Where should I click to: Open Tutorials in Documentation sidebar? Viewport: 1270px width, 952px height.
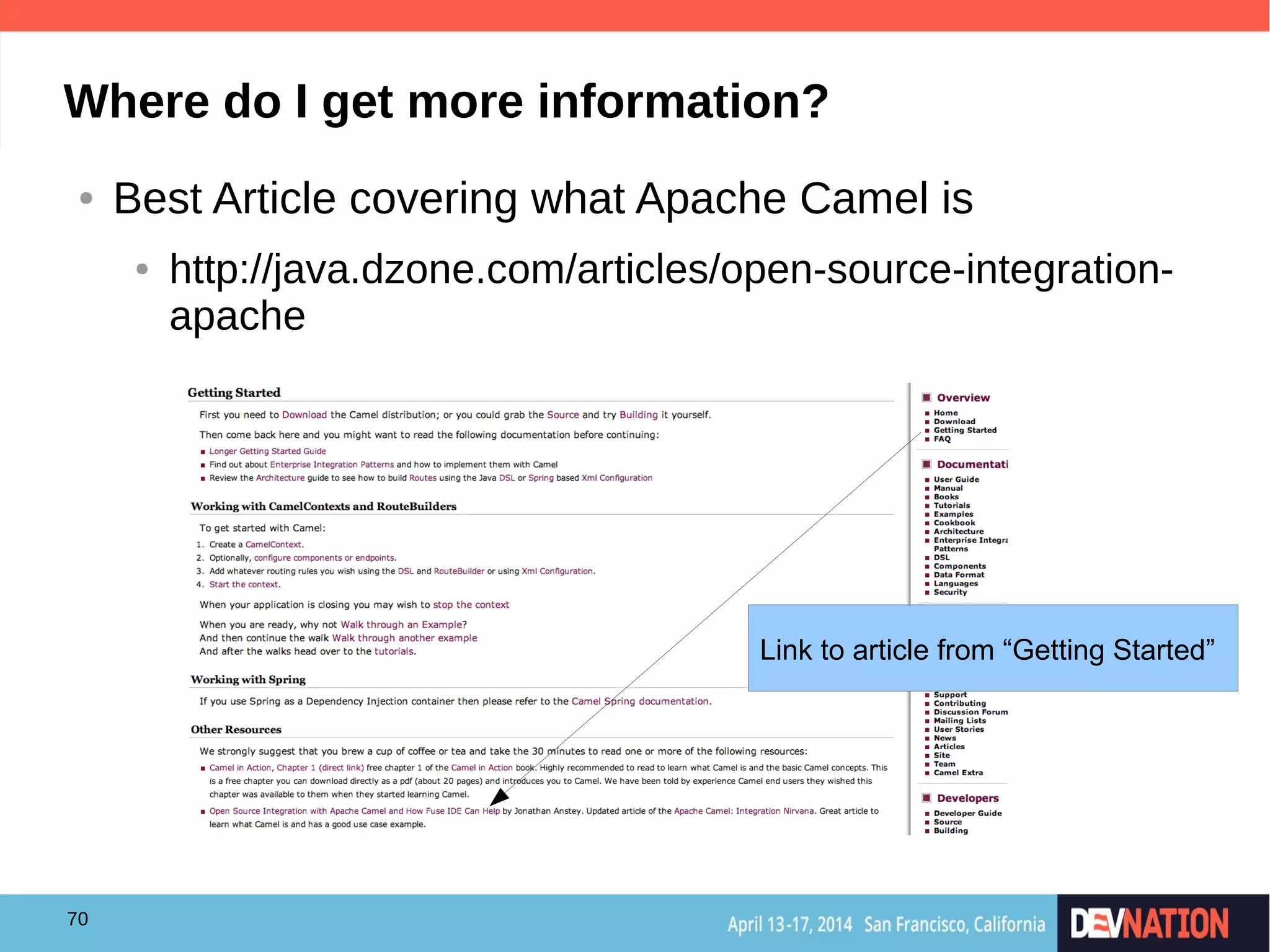952,505
